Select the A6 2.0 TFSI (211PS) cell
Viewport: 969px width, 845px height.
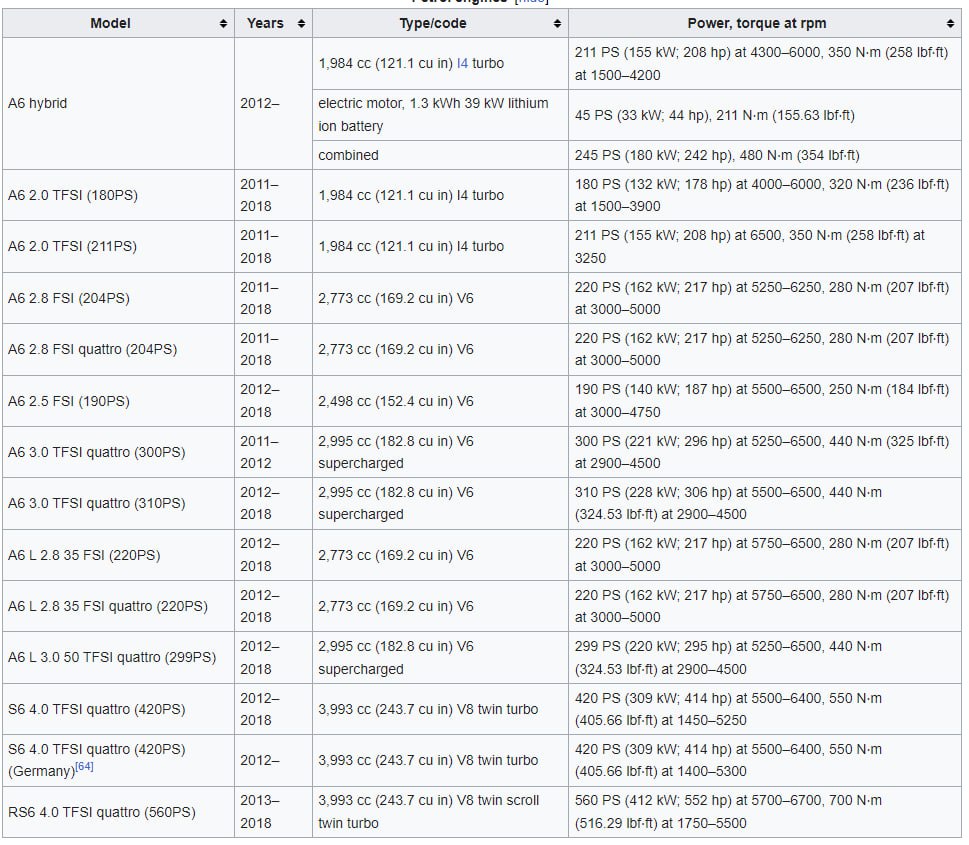118,246
